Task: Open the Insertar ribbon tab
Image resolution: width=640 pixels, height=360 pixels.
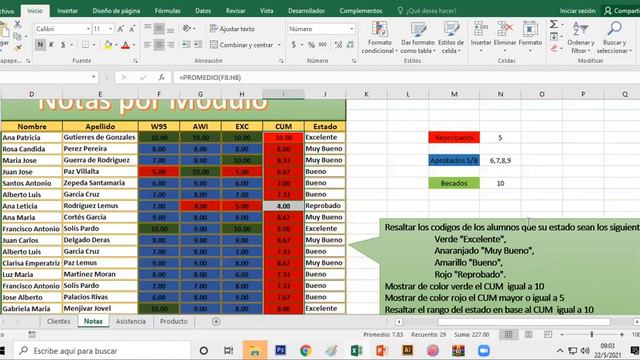Action: click(67, 11)
